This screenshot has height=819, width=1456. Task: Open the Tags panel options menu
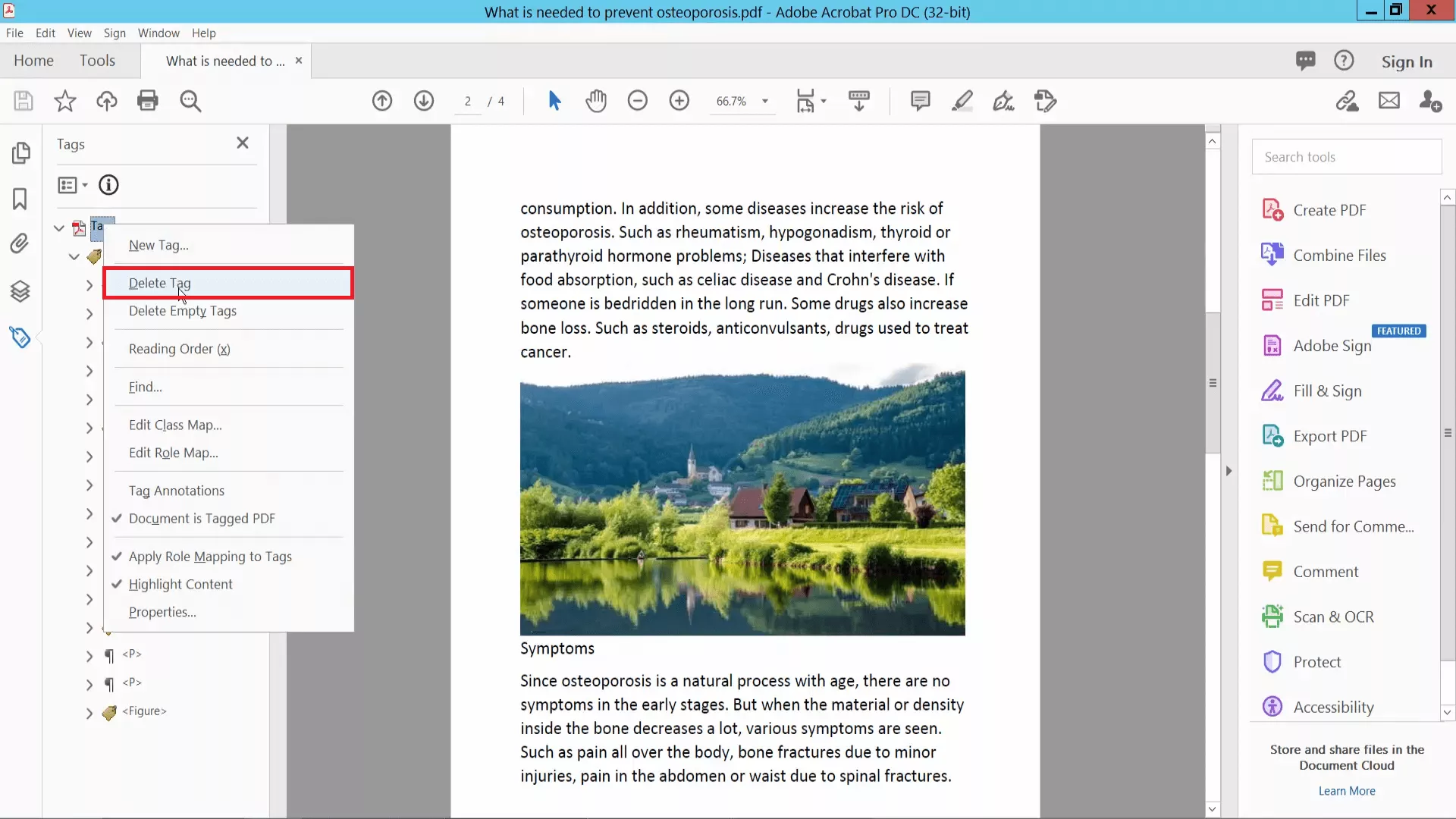click(x=72, y=184)
